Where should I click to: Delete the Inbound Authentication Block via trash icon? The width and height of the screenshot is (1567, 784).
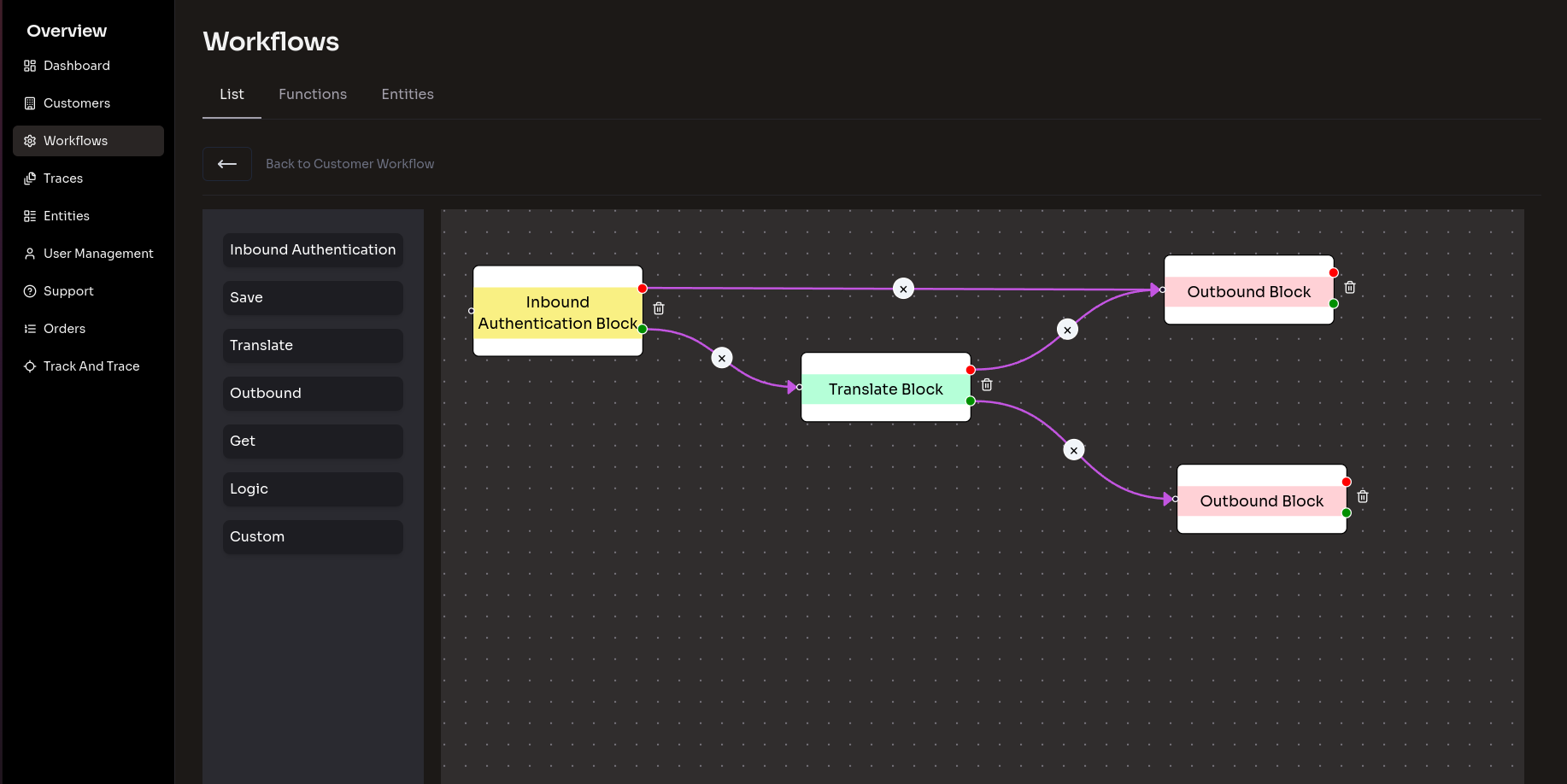pyautogui.click(x=659, y=308)
